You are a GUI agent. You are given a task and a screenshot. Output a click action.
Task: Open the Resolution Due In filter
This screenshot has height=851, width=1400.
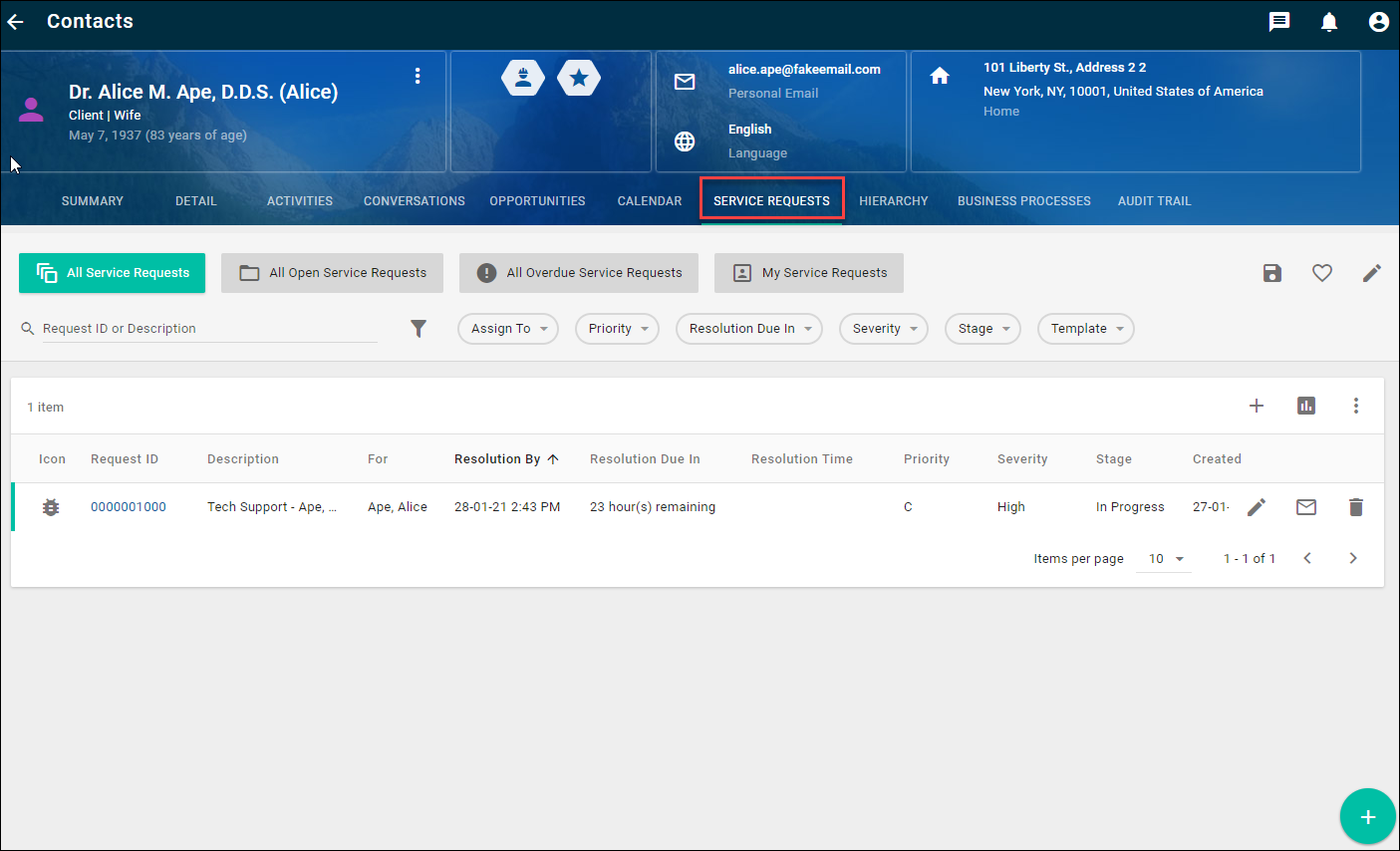[x=749, y=329]
